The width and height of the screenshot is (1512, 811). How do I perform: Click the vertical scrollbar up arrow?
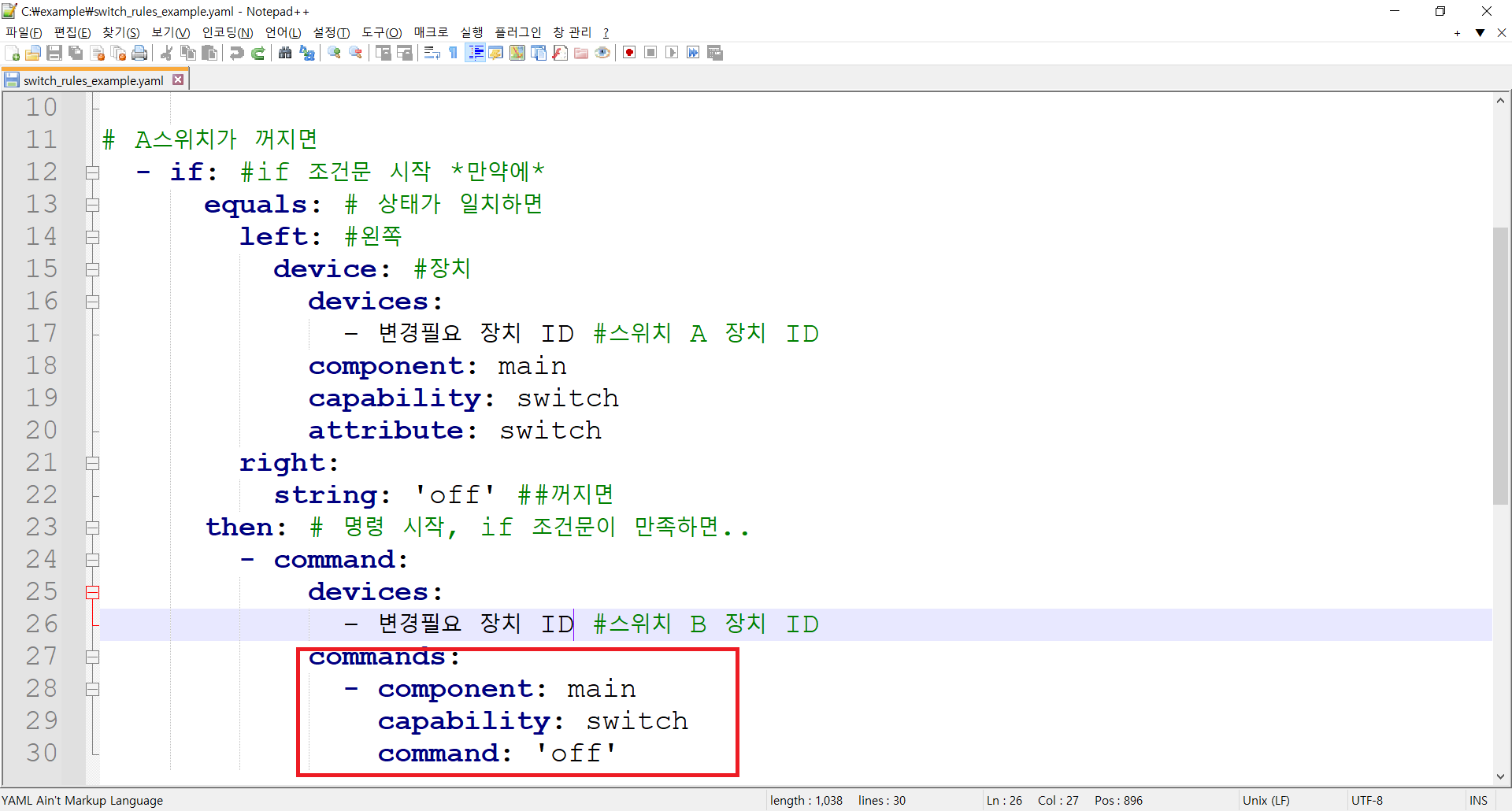pyautogui.click(x=1500, y=101)
